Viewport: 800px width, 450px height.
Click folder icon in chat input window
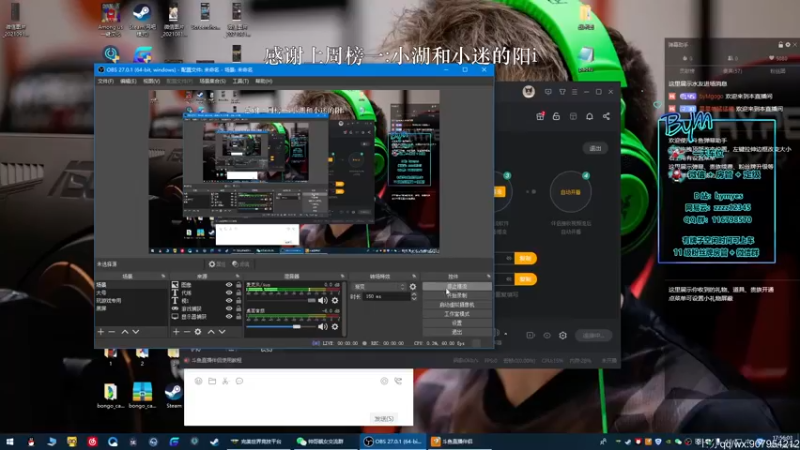tap(212, 381)
